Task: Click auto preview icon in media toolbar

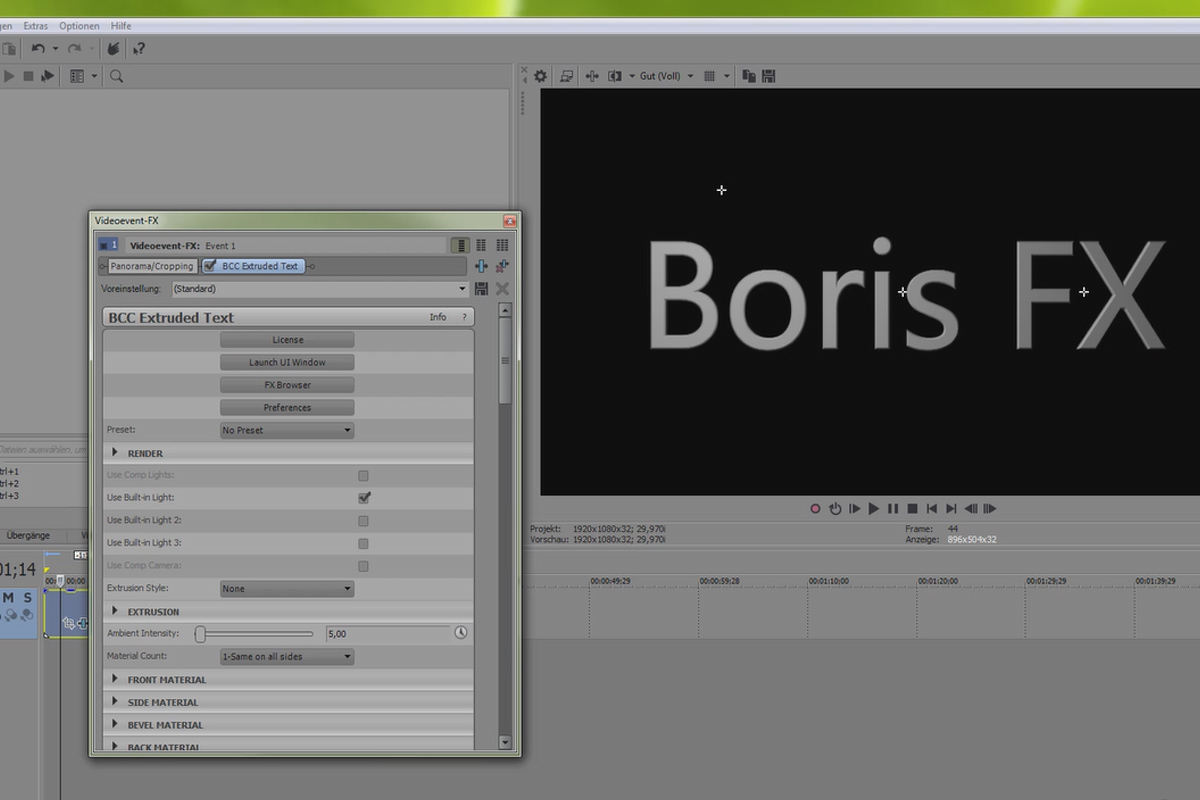Action: (x=47, y=76)
